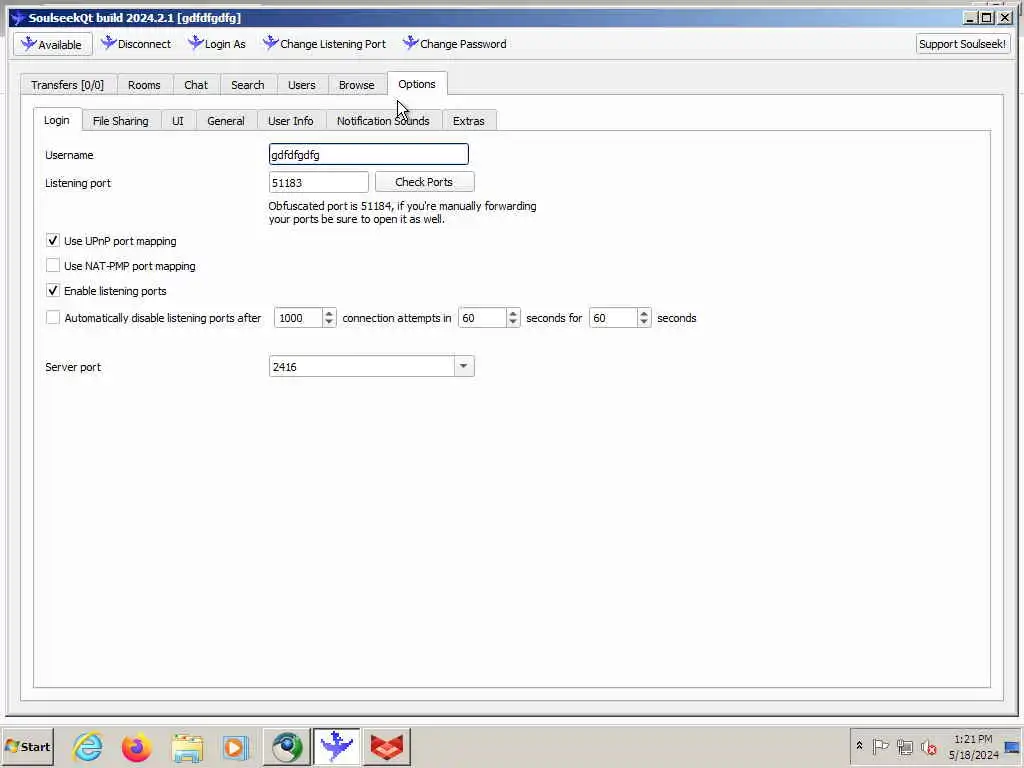
Task: Open the UI sub-tab
Action: click(x=178, y=121)
